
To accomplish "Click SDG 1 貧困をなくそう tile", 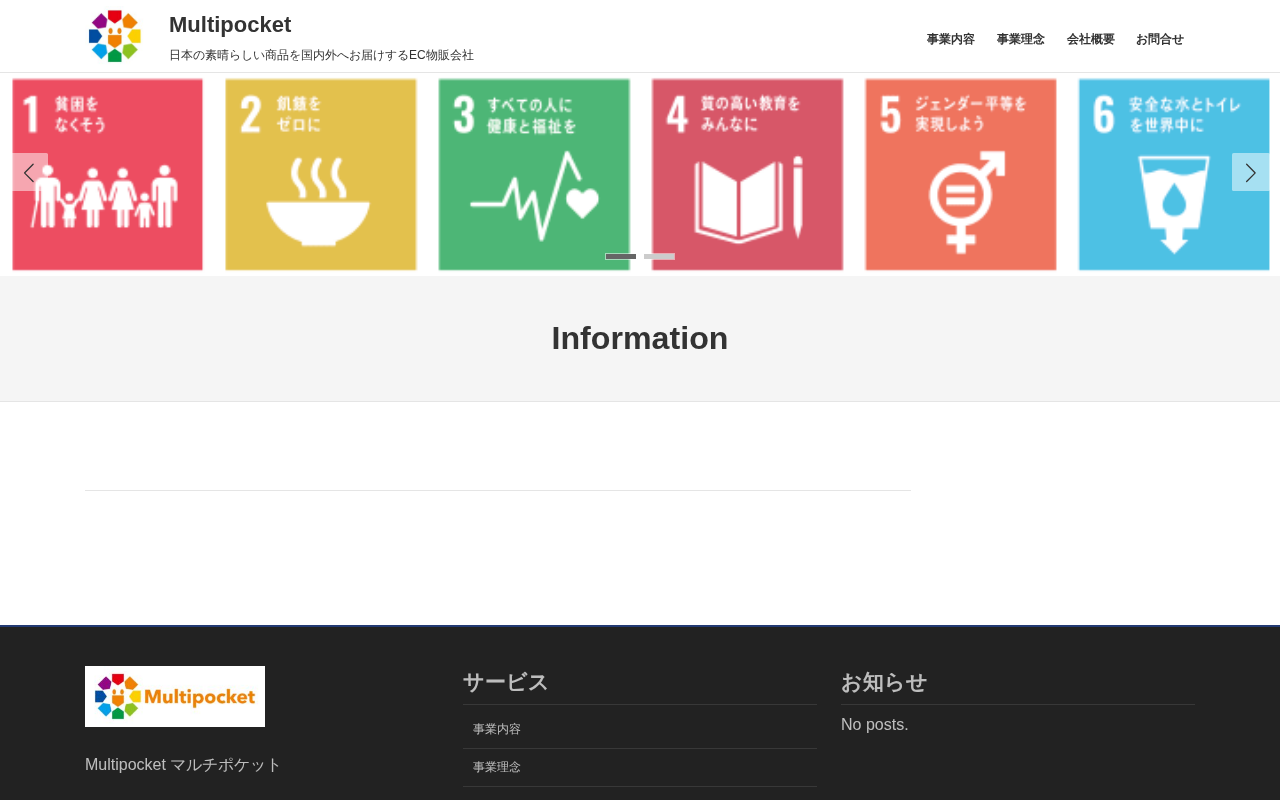I will tap(107, 175).
